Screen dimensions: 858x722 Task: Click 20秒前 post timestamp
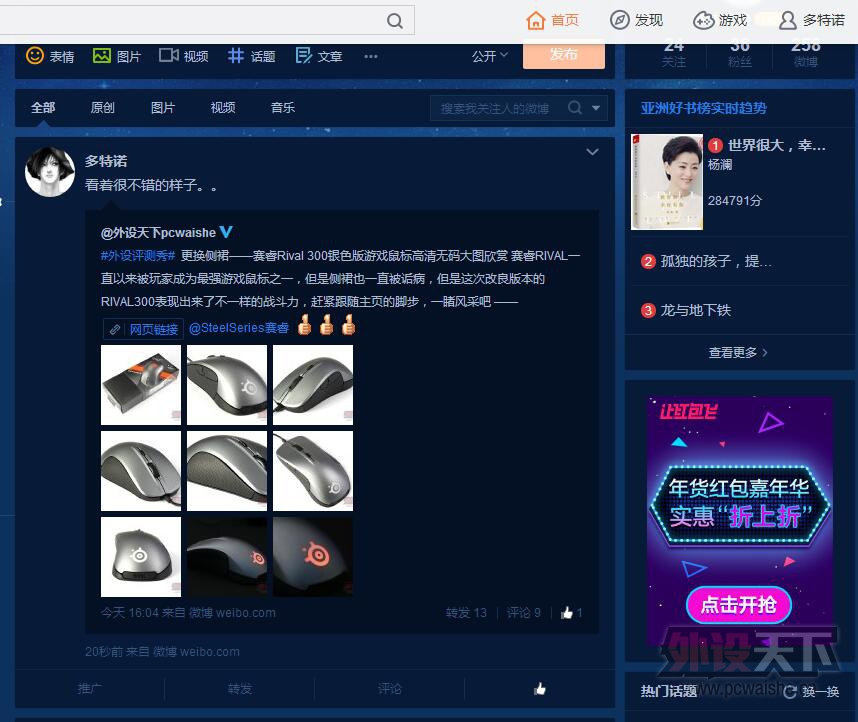pyautogui.click(x=103, y=652)
